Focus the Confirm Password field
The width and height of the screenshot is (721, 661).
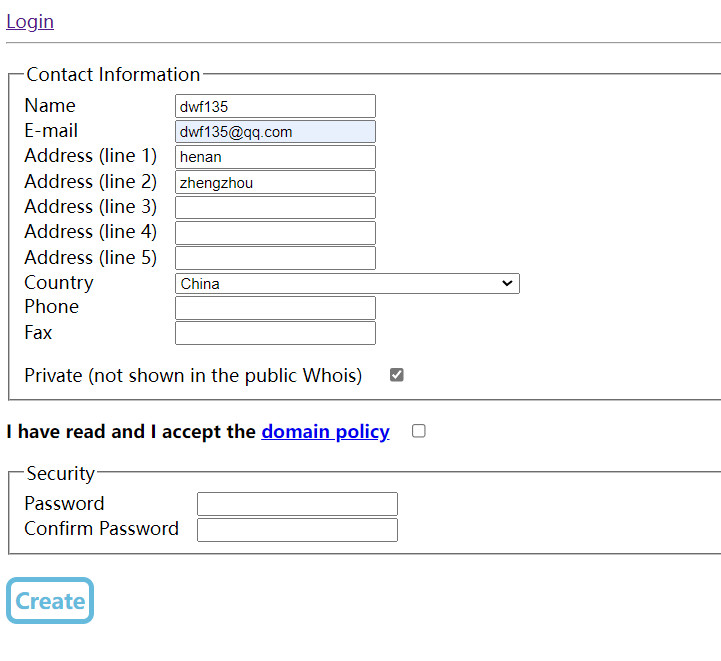(x=297, y=530)
